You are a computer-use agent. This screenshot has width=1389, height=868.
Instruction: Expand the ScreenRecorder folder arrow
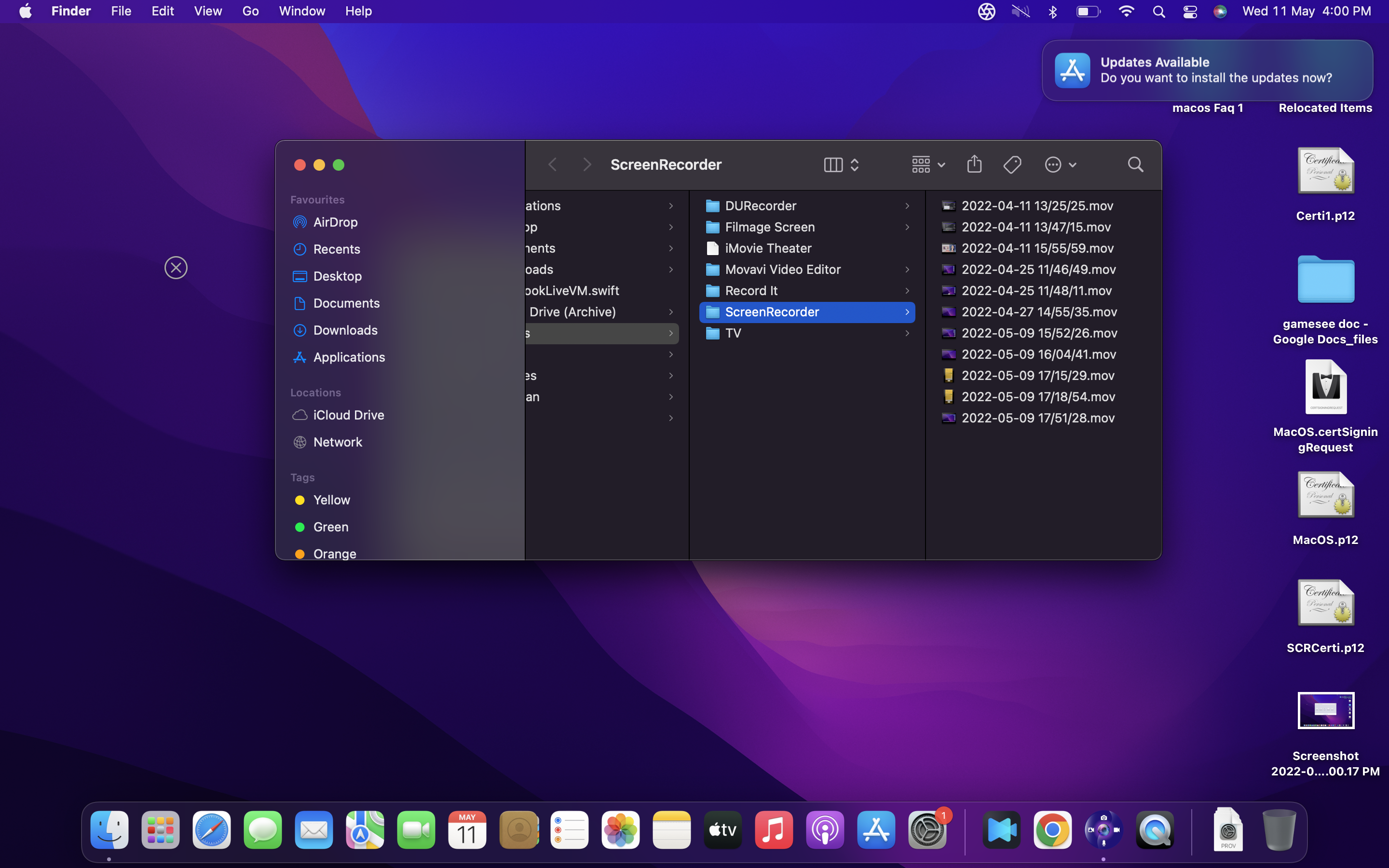point(907,312)
